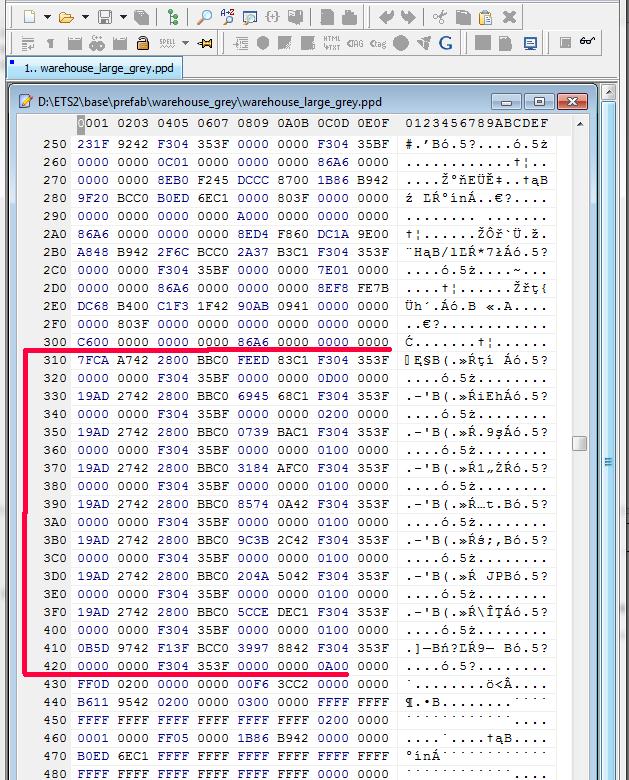Click the clipboard Paste icon
Viewport: 629px width, 780px height.
(x=485, y=17)
